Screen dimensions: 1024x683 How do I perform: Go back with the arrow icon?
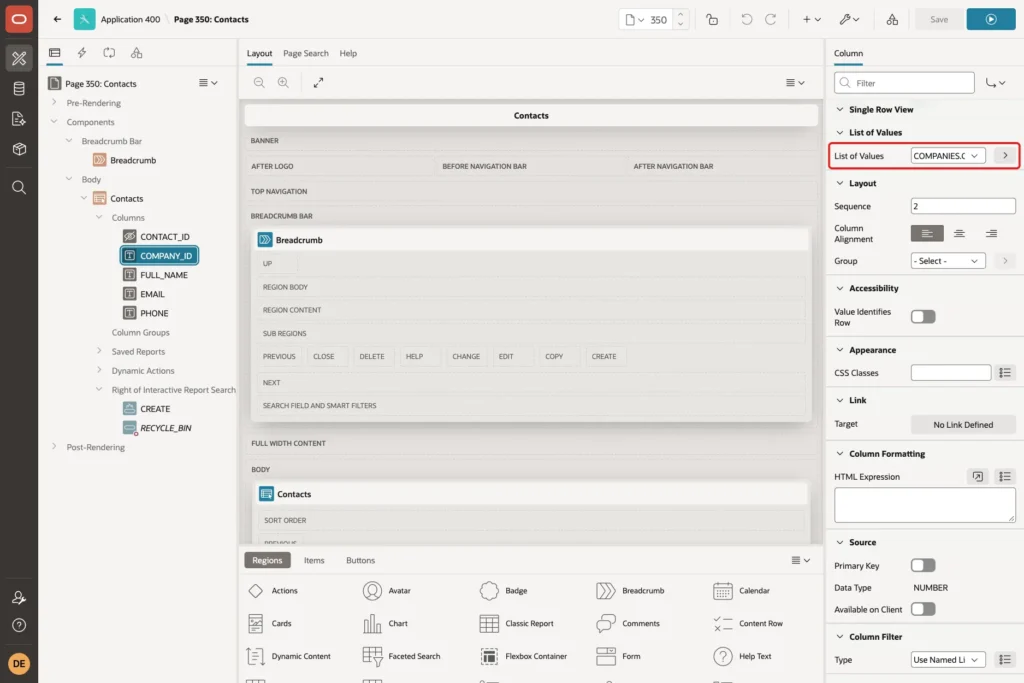[57, 19]
